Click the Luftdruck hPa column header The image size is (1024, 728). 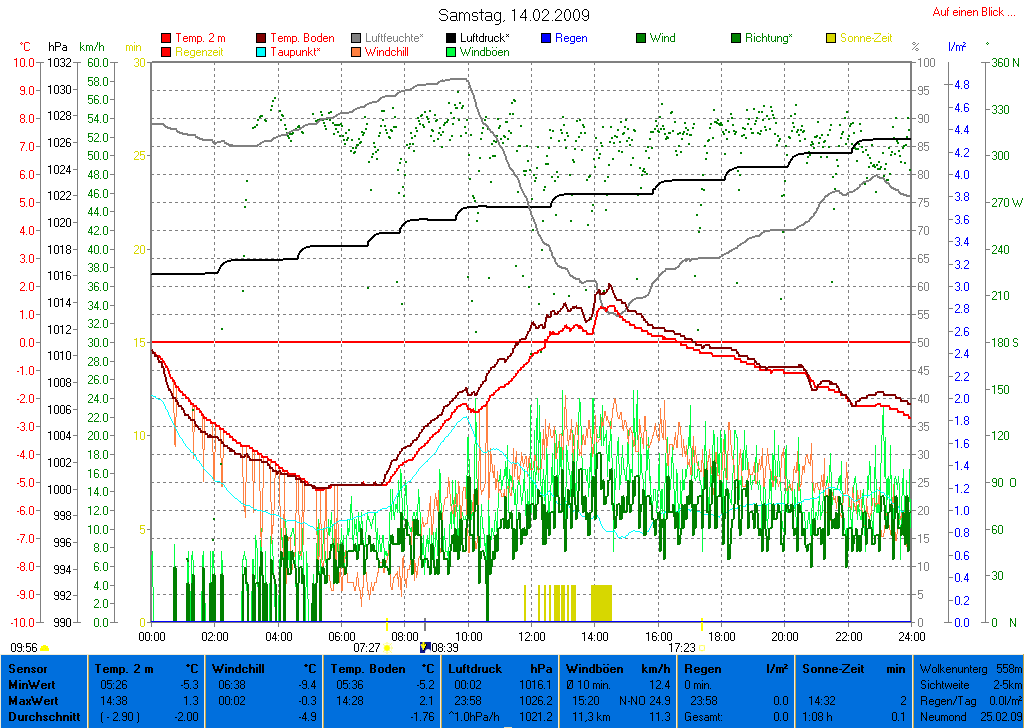(x=499, y=668)
